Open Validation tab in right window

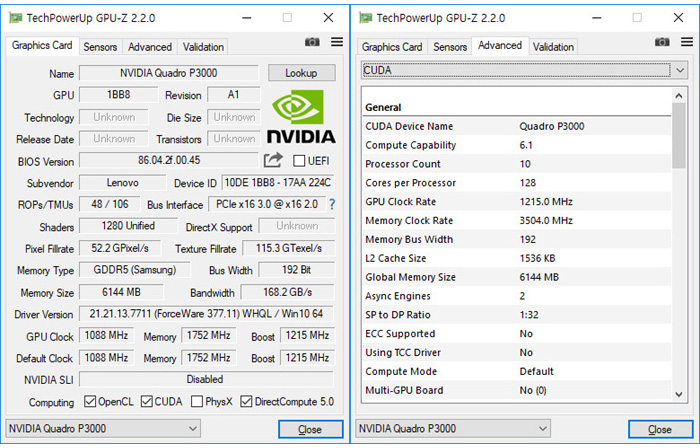click(553, 47)
